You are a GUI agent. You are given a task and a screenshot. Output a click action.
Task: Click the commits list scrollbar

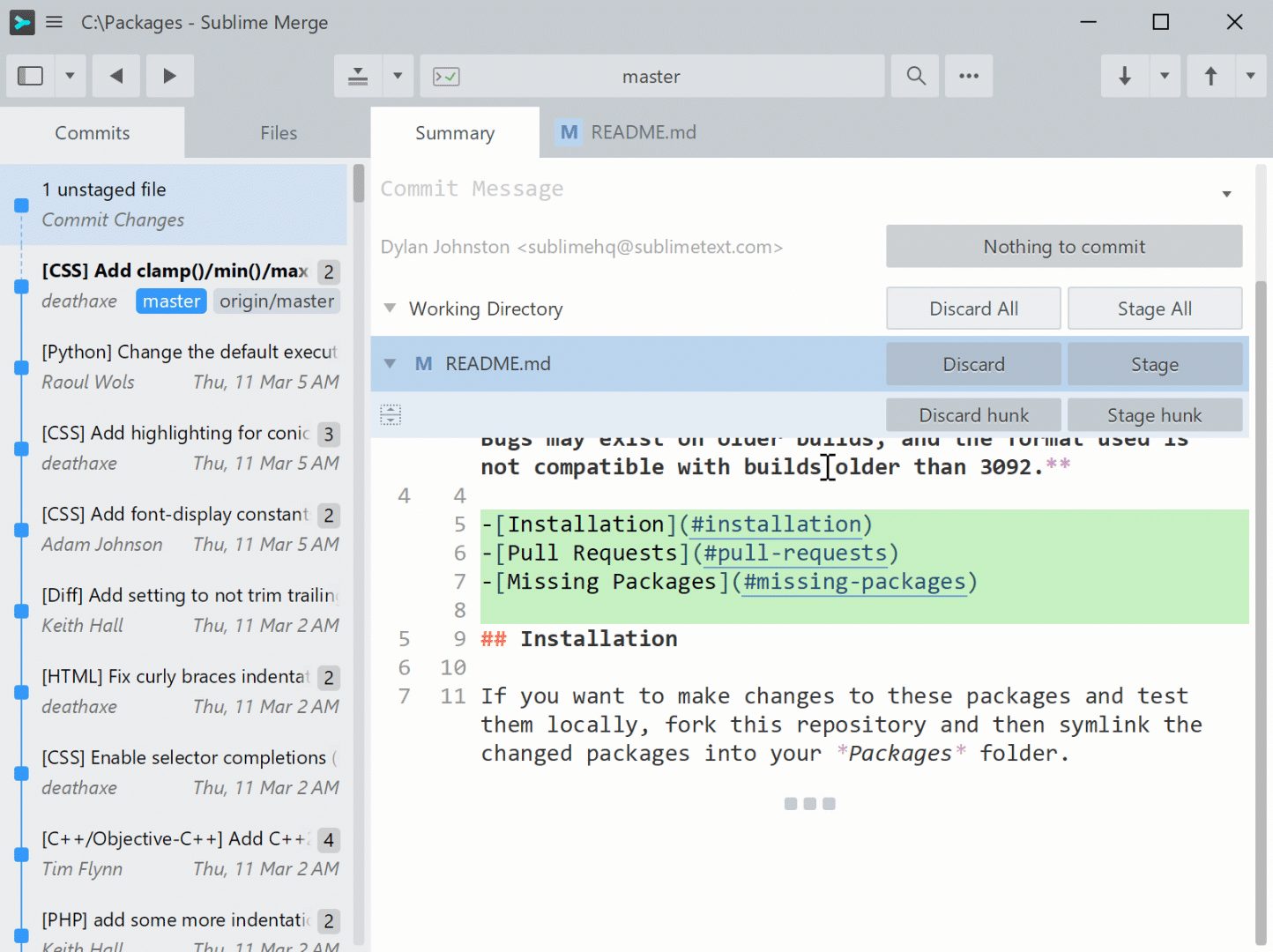(359, 183)
